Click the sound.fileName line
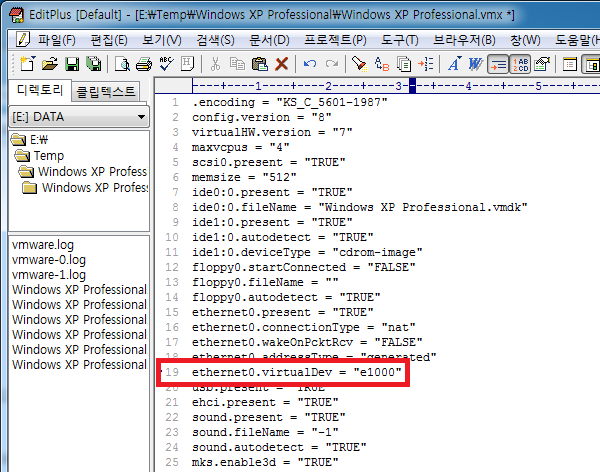This screenshot has width=600, height=472. [x=265, y=432]
